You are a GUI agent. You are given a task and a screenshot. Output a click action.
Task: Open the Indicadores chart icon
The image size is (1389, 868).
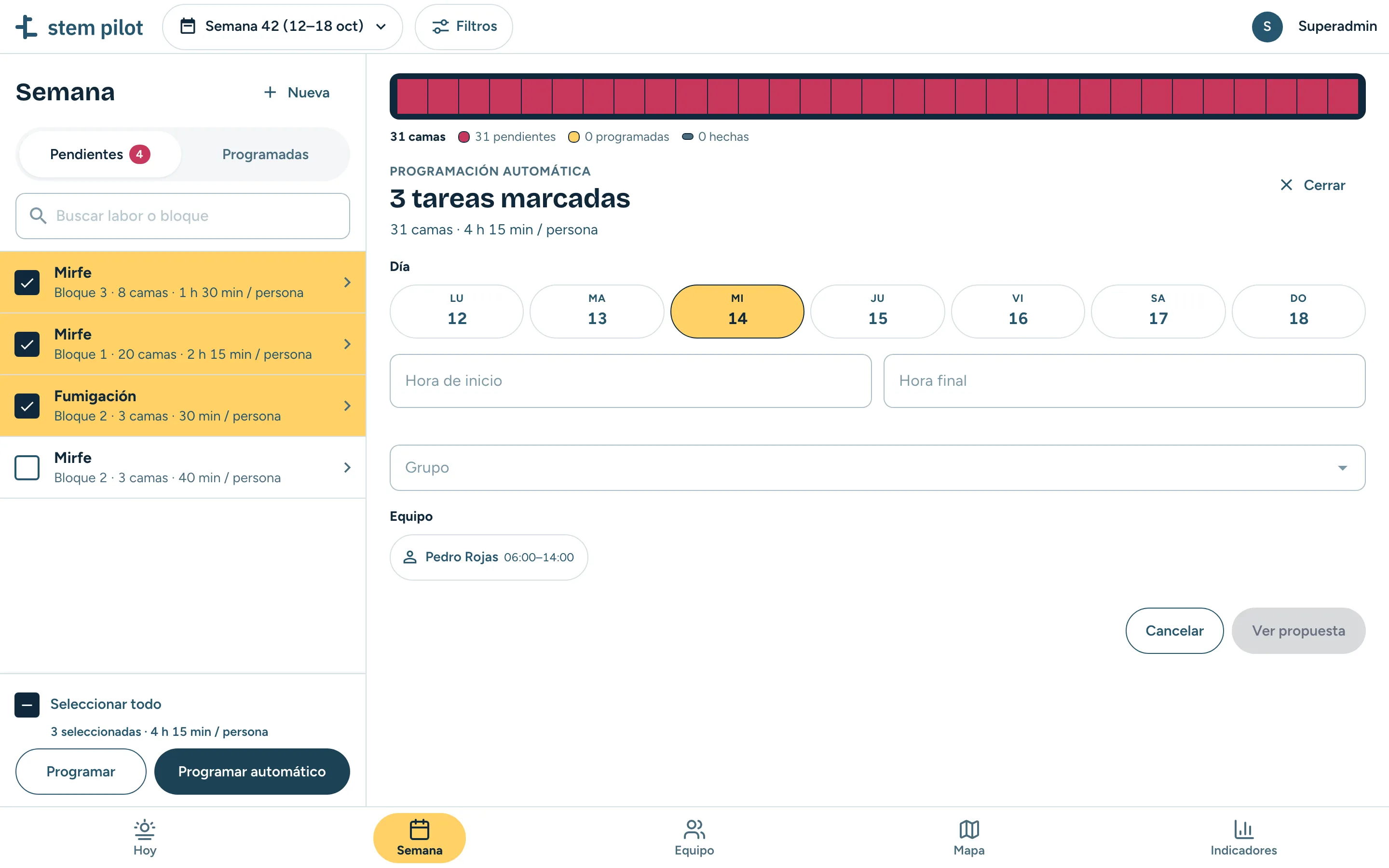1243,829
